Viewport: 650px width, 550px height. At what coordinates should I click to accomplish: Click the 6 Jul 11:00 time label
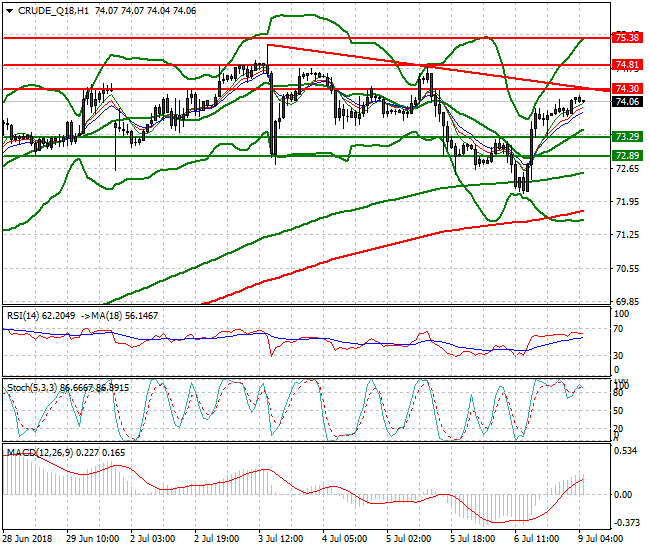coord(536,539)
